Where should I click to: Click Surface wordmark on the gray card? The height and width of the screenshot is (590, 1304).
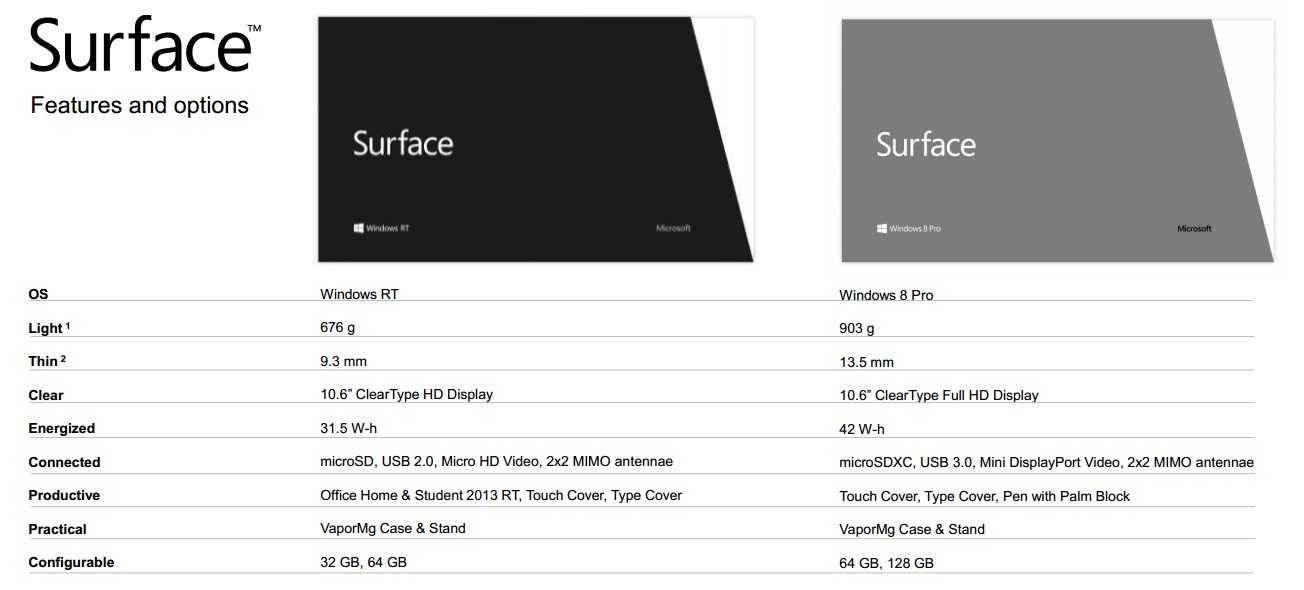click(926, 145)
